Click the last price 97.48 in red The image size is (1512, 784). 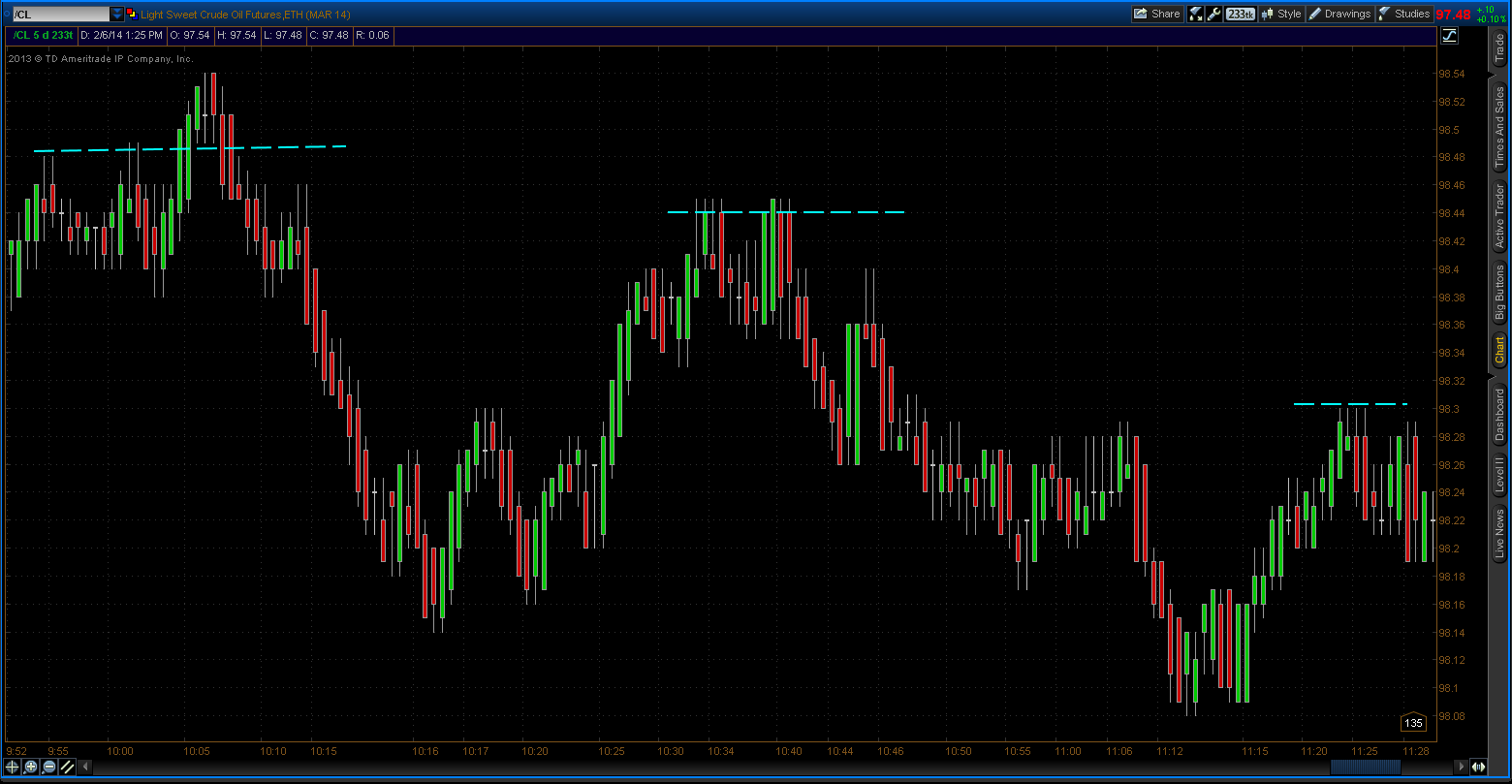(x=1453, y=15)
